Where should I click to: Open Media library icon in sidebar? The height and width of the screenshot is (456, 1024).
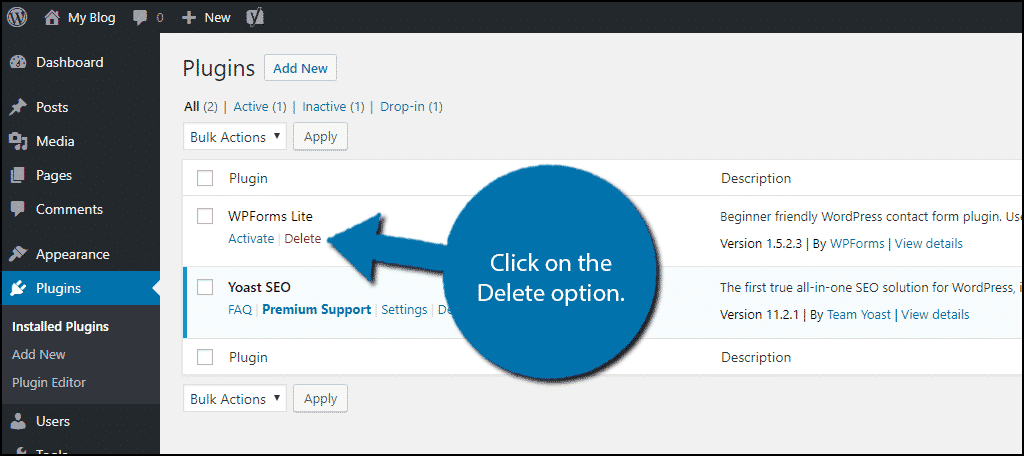pos(18,142)
